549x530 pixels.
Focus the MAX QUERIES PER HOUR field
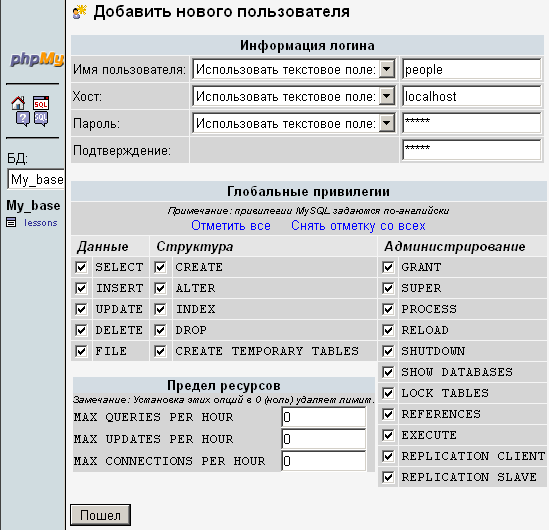click(x=324, y=417)
